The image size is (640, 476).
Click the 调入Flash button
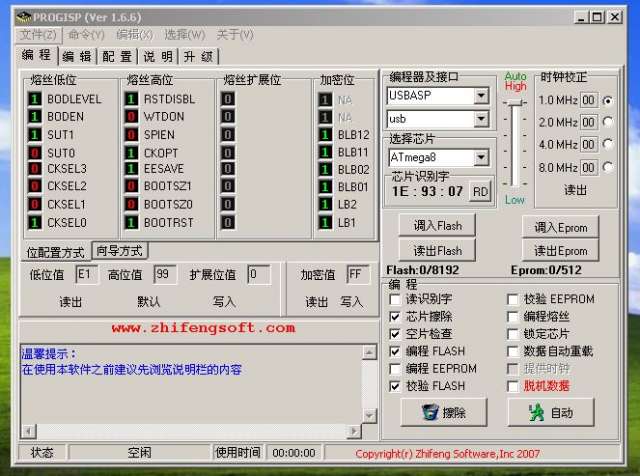pos(436,226)
